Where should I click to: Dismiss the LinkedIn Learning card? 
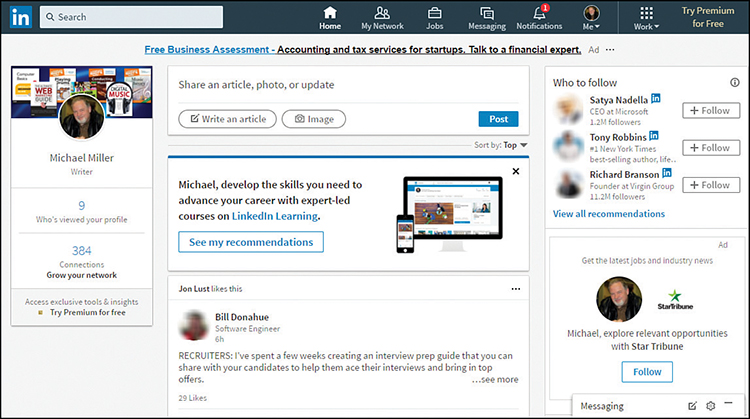click(516, 171)
